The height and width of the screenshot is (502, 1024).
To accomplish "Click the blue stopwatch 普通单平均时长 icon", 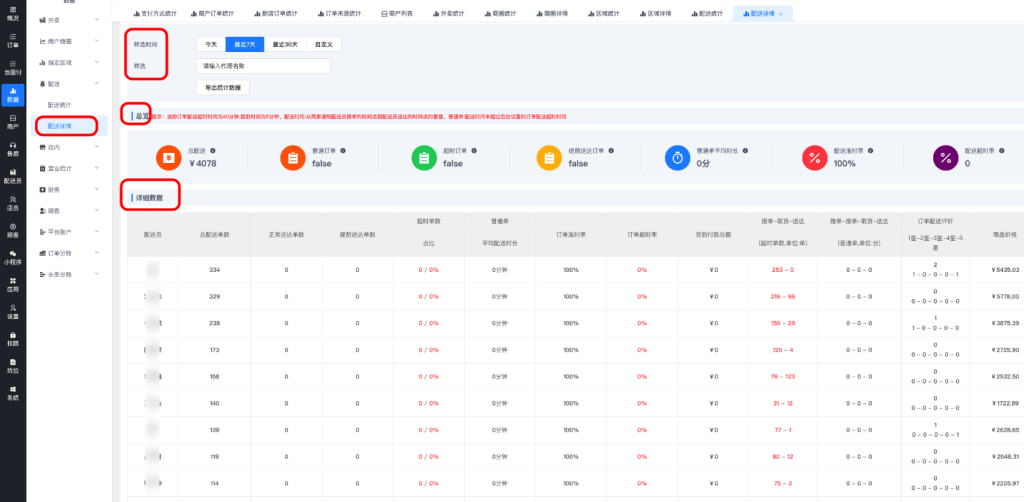I will pyautogui.click(x=677, y=157).
